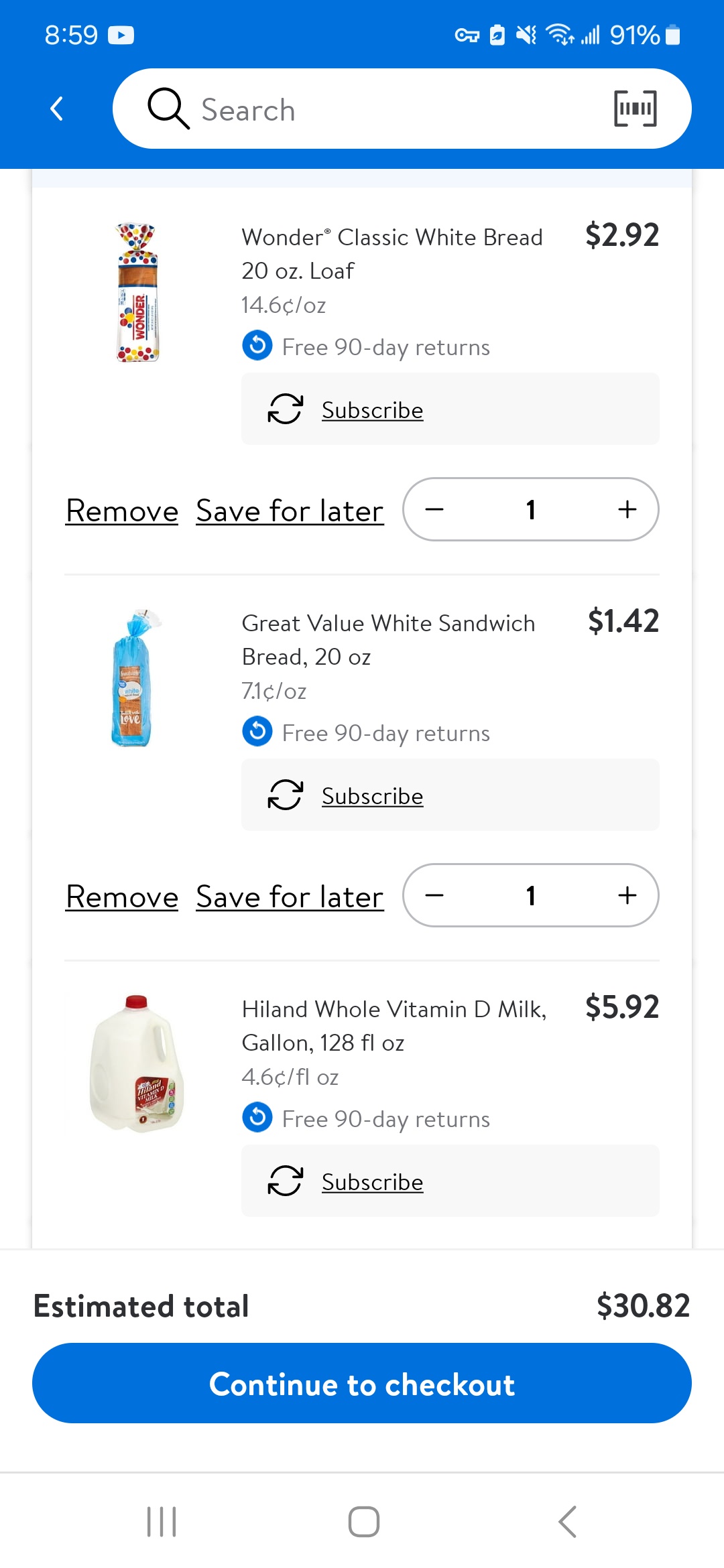Save Wonder Bread for later

point(290,511)
